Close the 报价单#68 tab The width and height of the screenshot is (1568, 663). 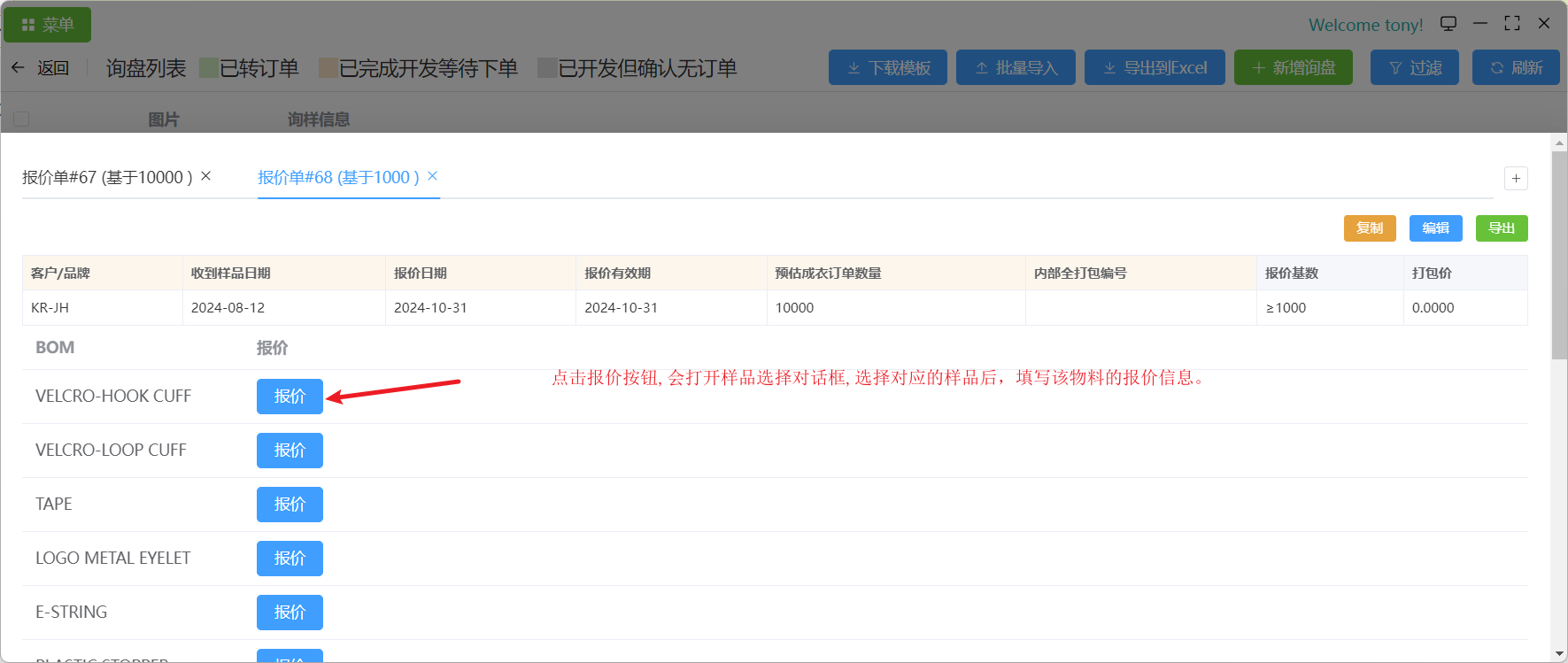click(433, 176)
